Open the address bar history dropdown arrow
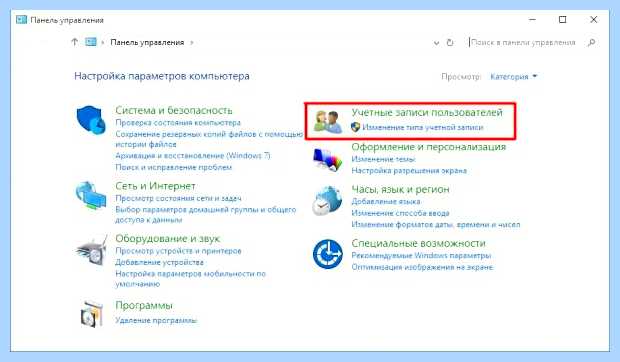 click(436, 43)
